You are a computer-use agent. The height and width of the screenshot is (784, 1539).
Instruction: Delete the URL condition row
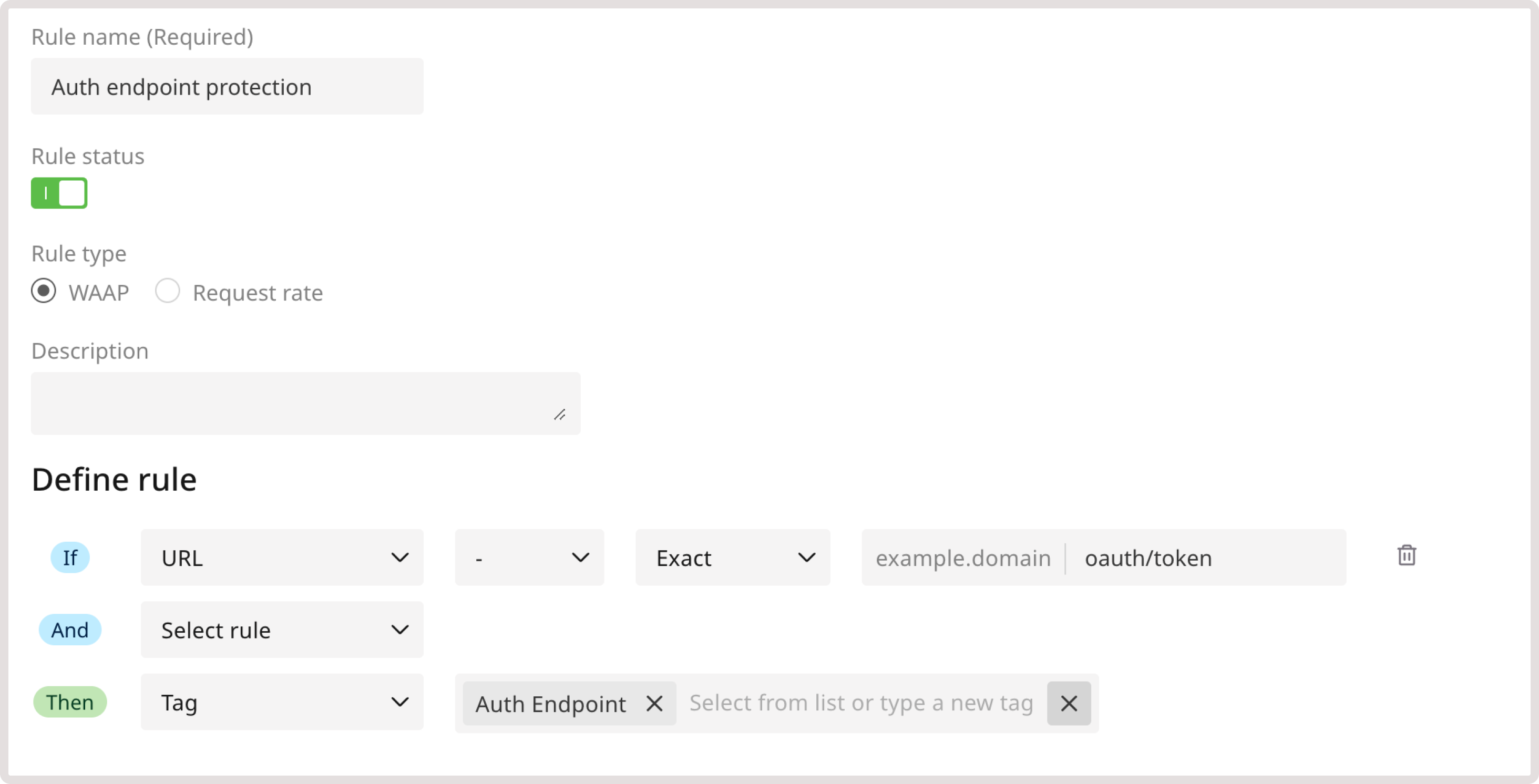(x=1408, y=556)
